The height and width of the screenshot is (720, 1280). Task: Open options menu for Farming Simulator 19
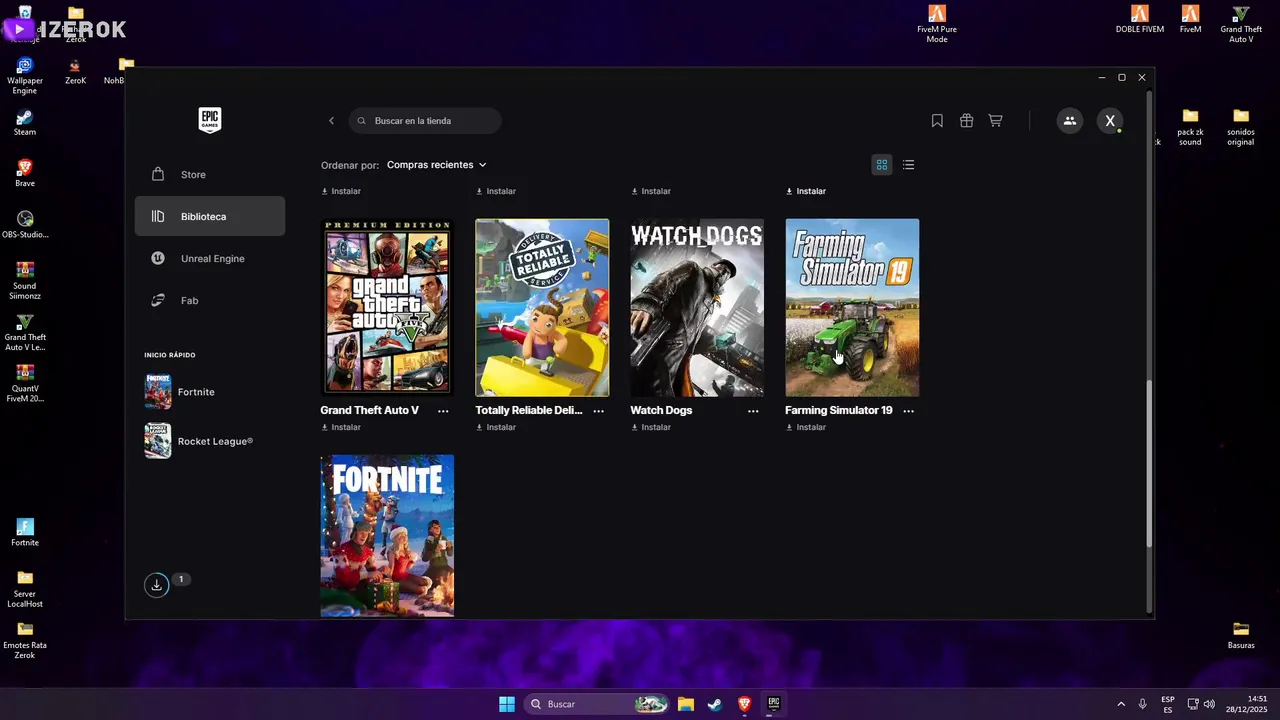[908, 411]
